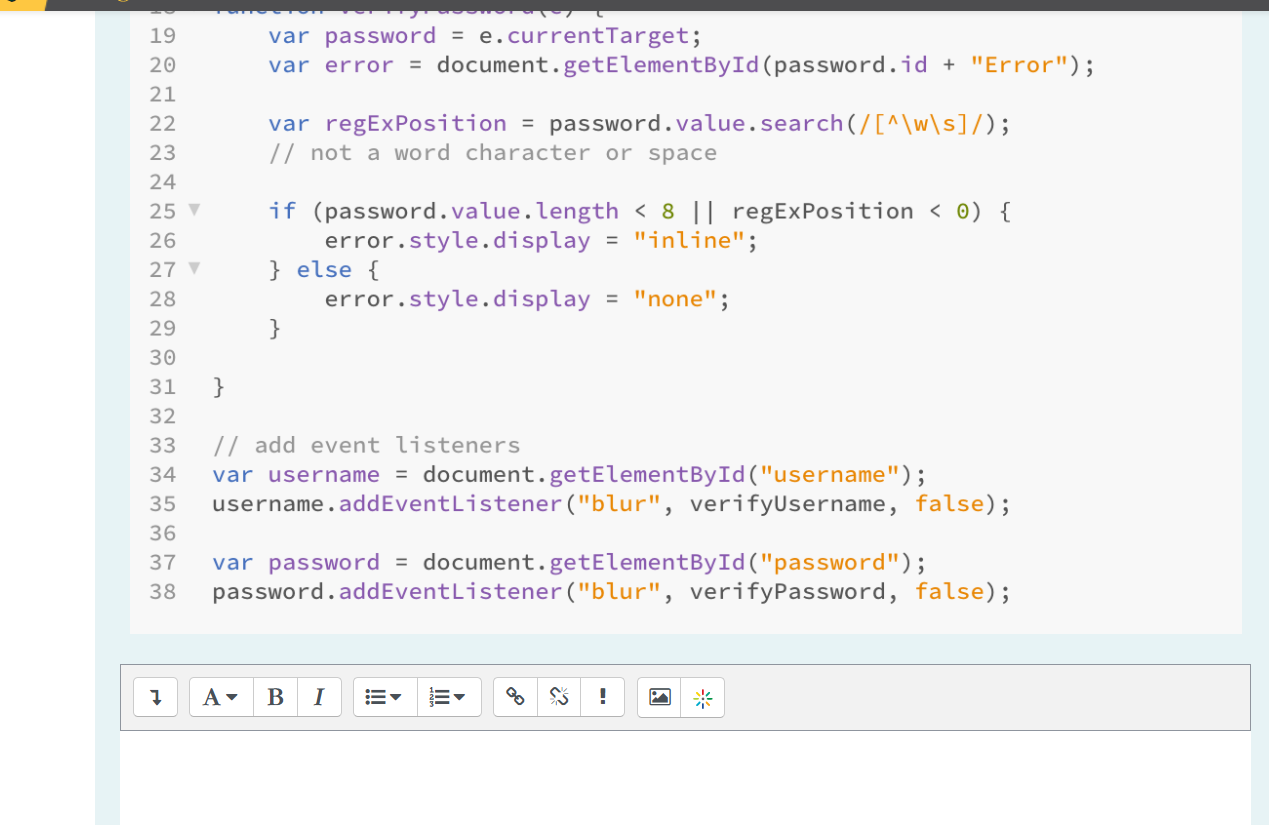Click the "inline" string on line 26
The image size is (1269, 825).
click(x=689, y=240)
